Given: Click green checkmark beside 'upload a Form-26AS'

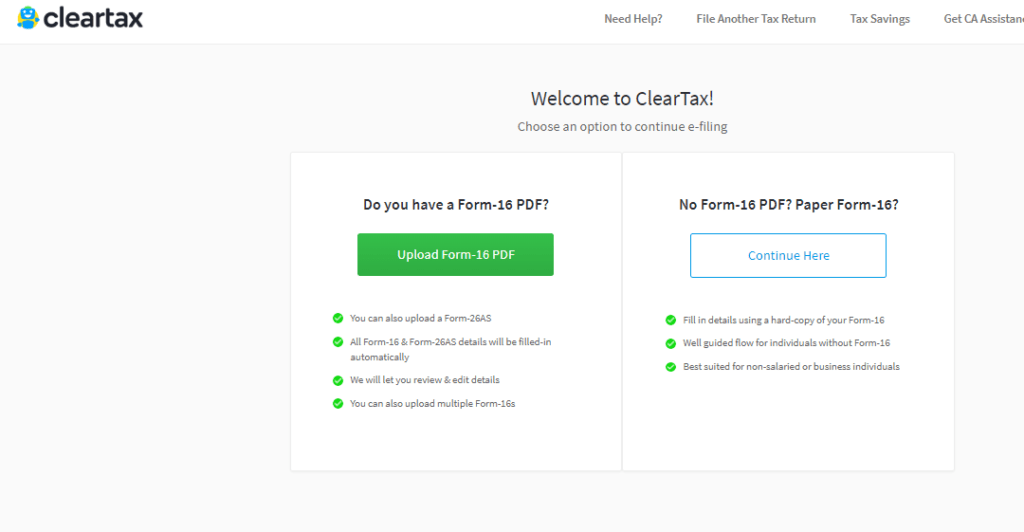Looking at the screenshot, I should coord(338,318).
